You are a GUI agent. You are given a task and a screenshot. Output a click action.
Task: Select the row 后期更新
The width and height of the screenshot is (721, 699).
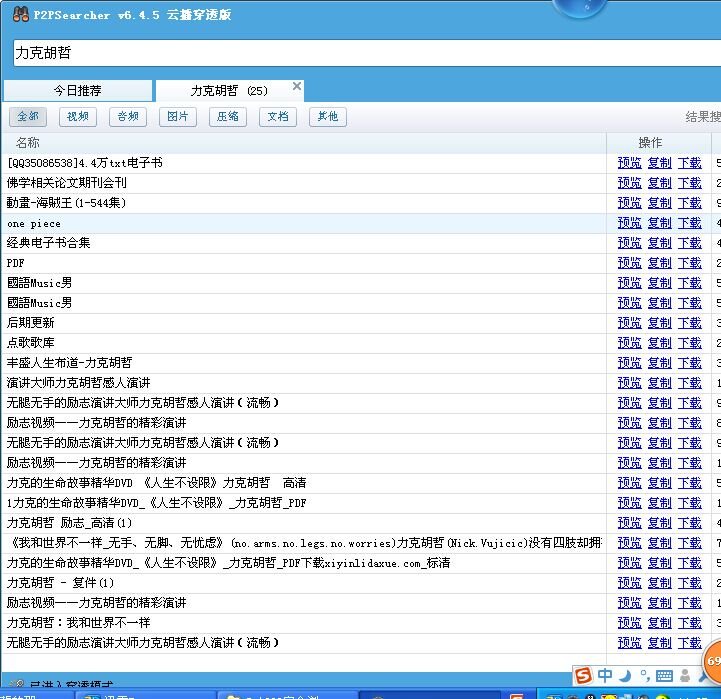(x=303, y=323)
